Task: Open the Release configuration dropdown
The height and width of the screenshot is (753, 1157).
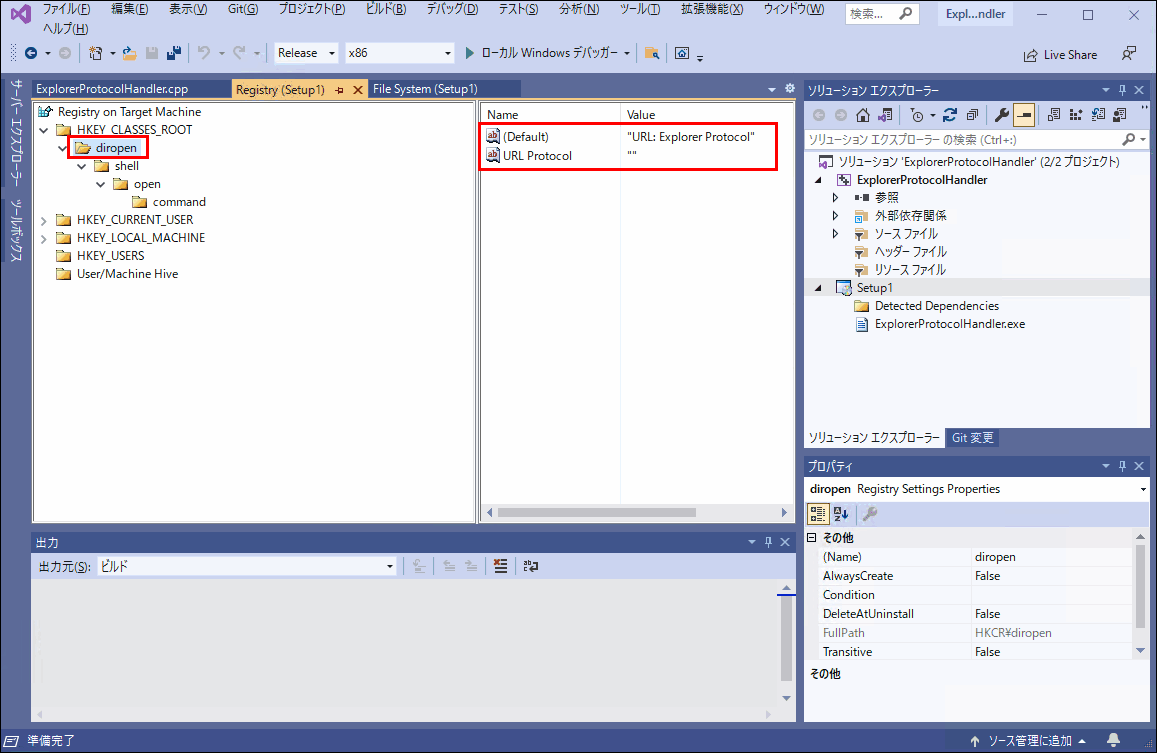Action: pyautogui.click(x=306, y=53)
